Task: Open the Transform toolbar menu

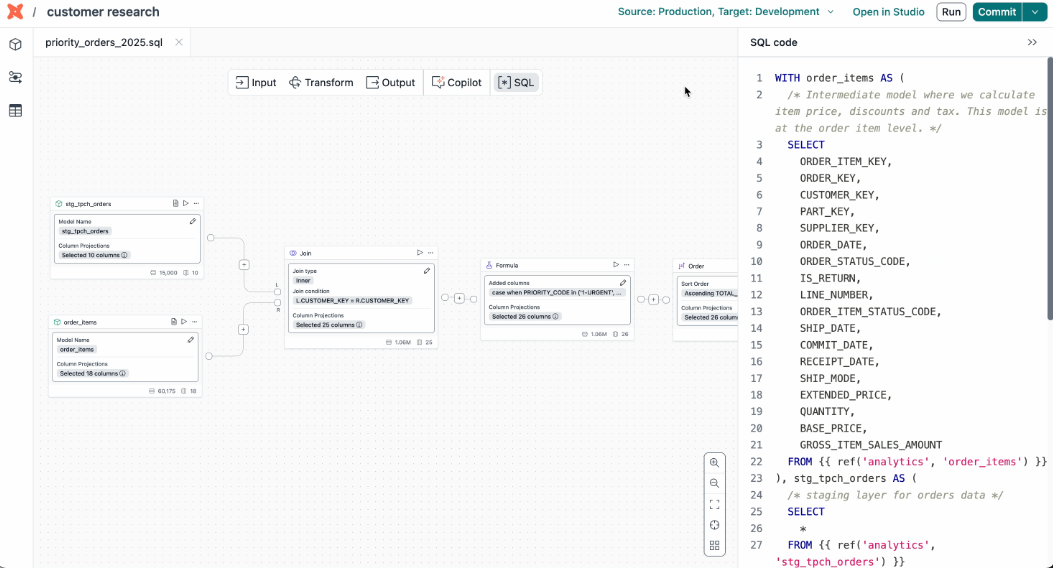Action: pyautogui.click(x=321, y=83)
